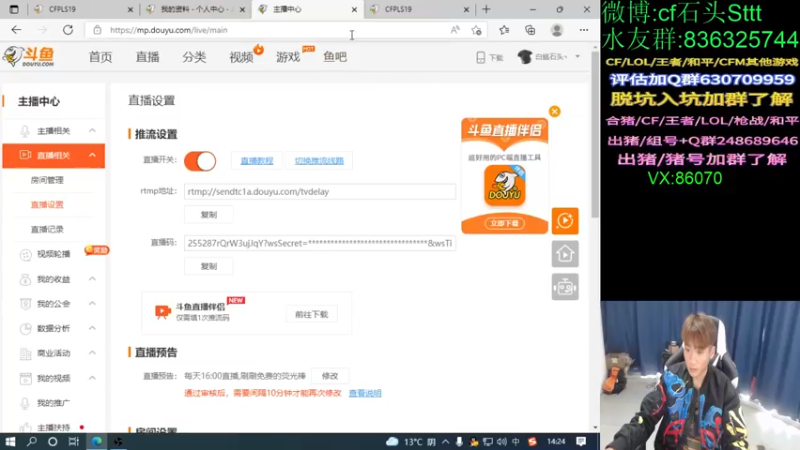Open the 查看说明 link
Image resolution: width=800 pixels, height=450 pixels.
click(365, 393)
